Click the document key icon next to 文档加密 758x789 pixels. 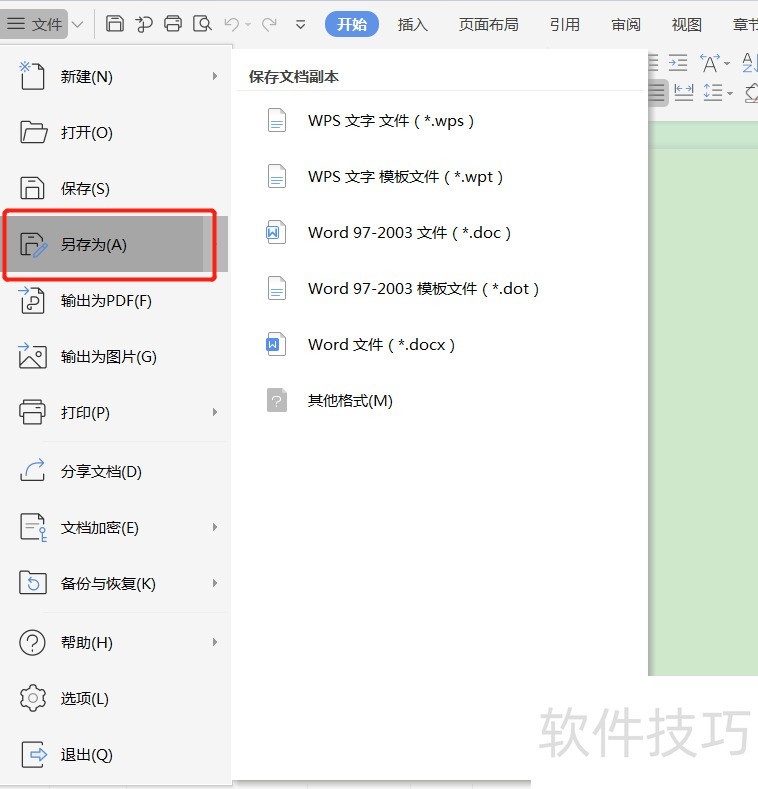point(33,527)
